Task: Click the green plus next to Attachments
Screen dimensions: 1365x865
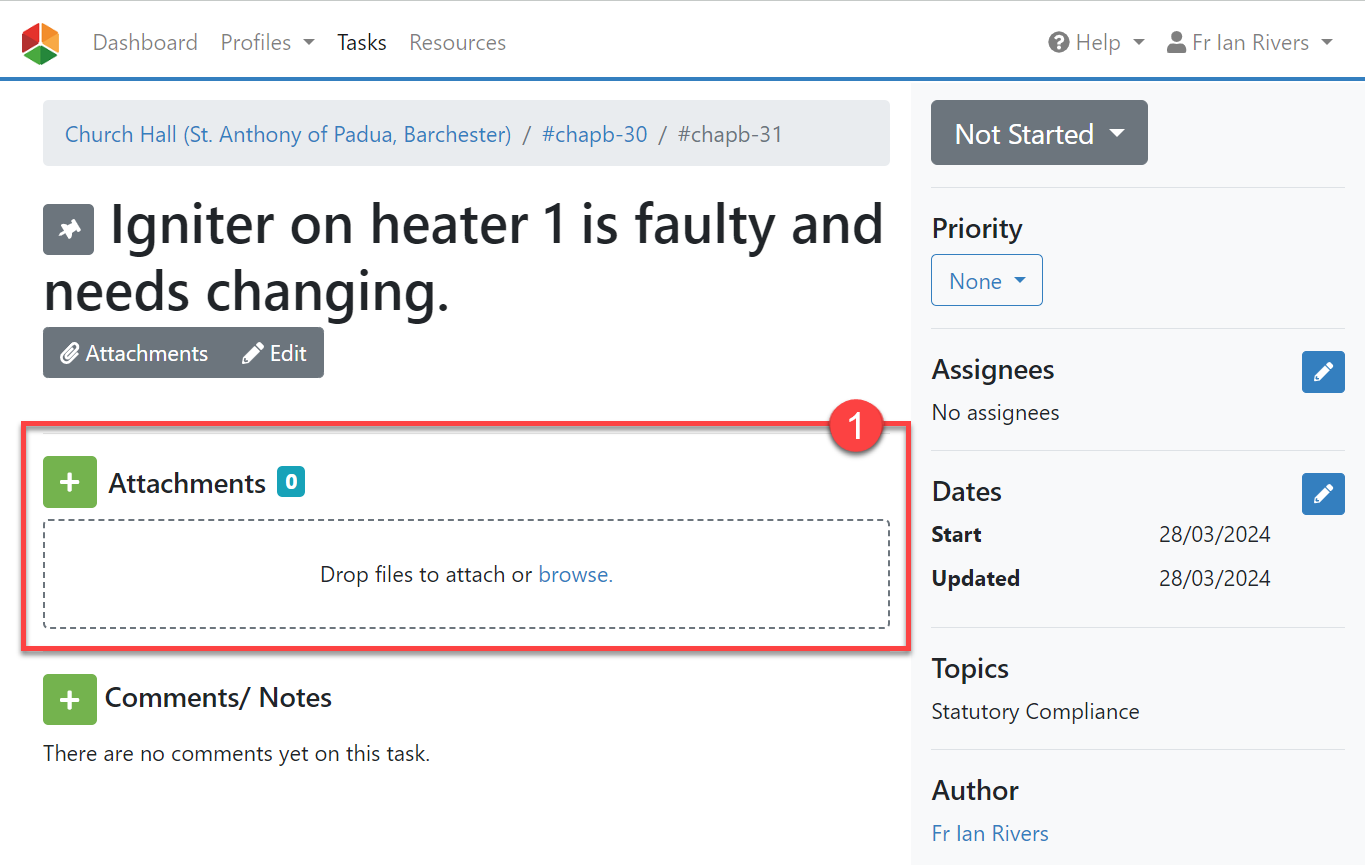Action: tap(70, 482)
